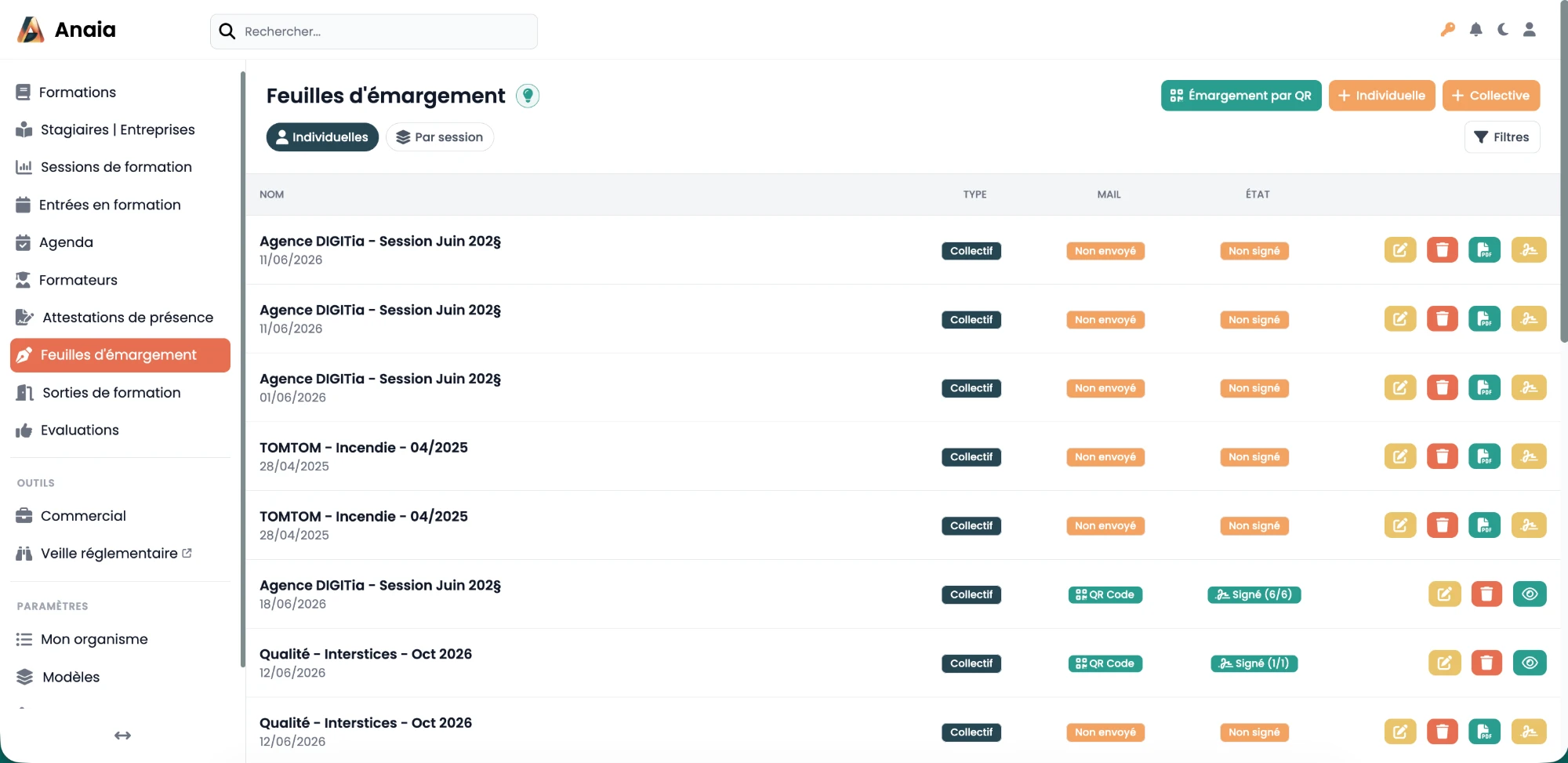Sort by NOM column header

coord(272,194)
